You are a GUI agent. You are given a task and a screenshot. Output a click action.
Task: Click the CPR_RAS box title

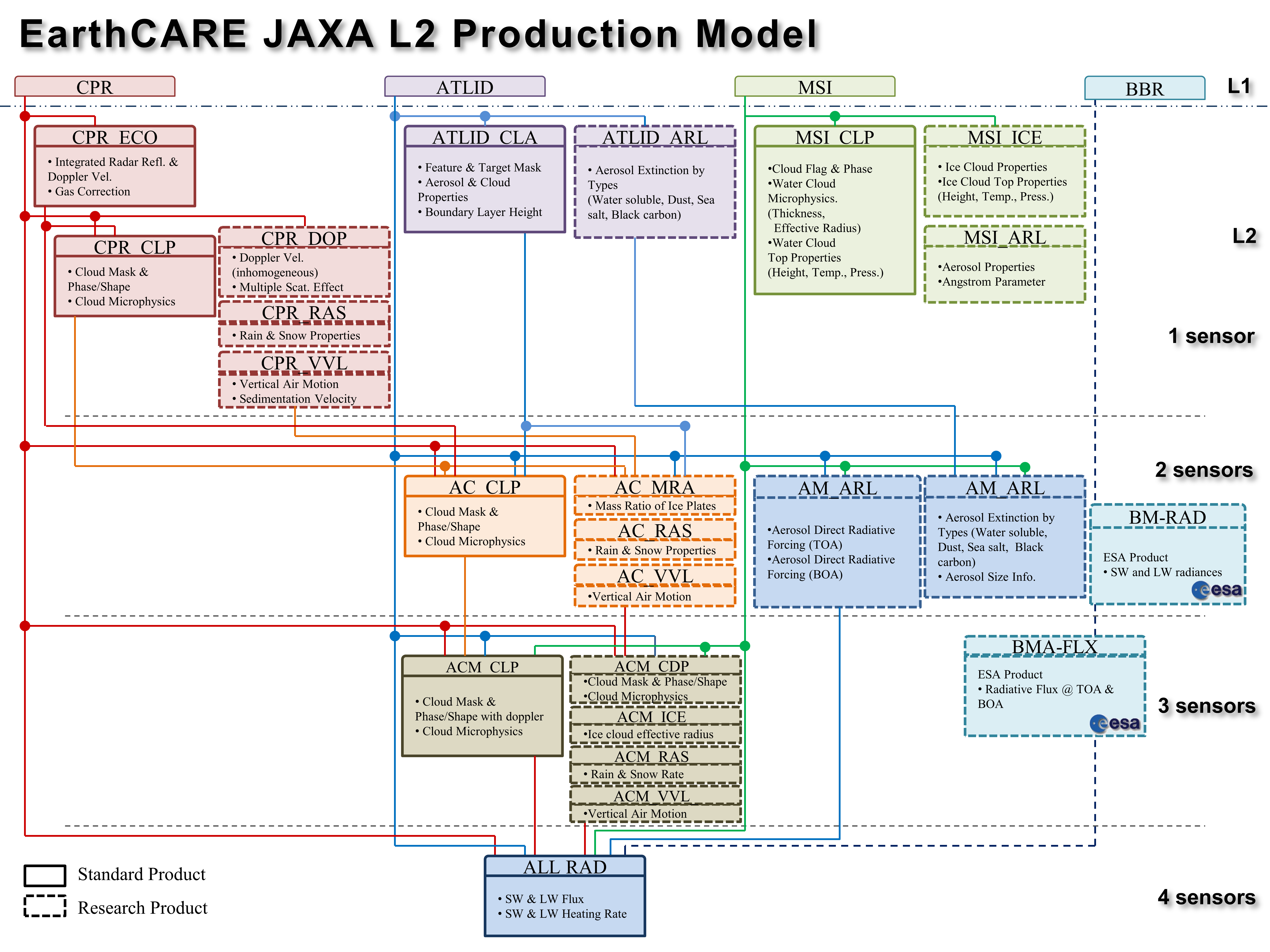click(304, 312)
